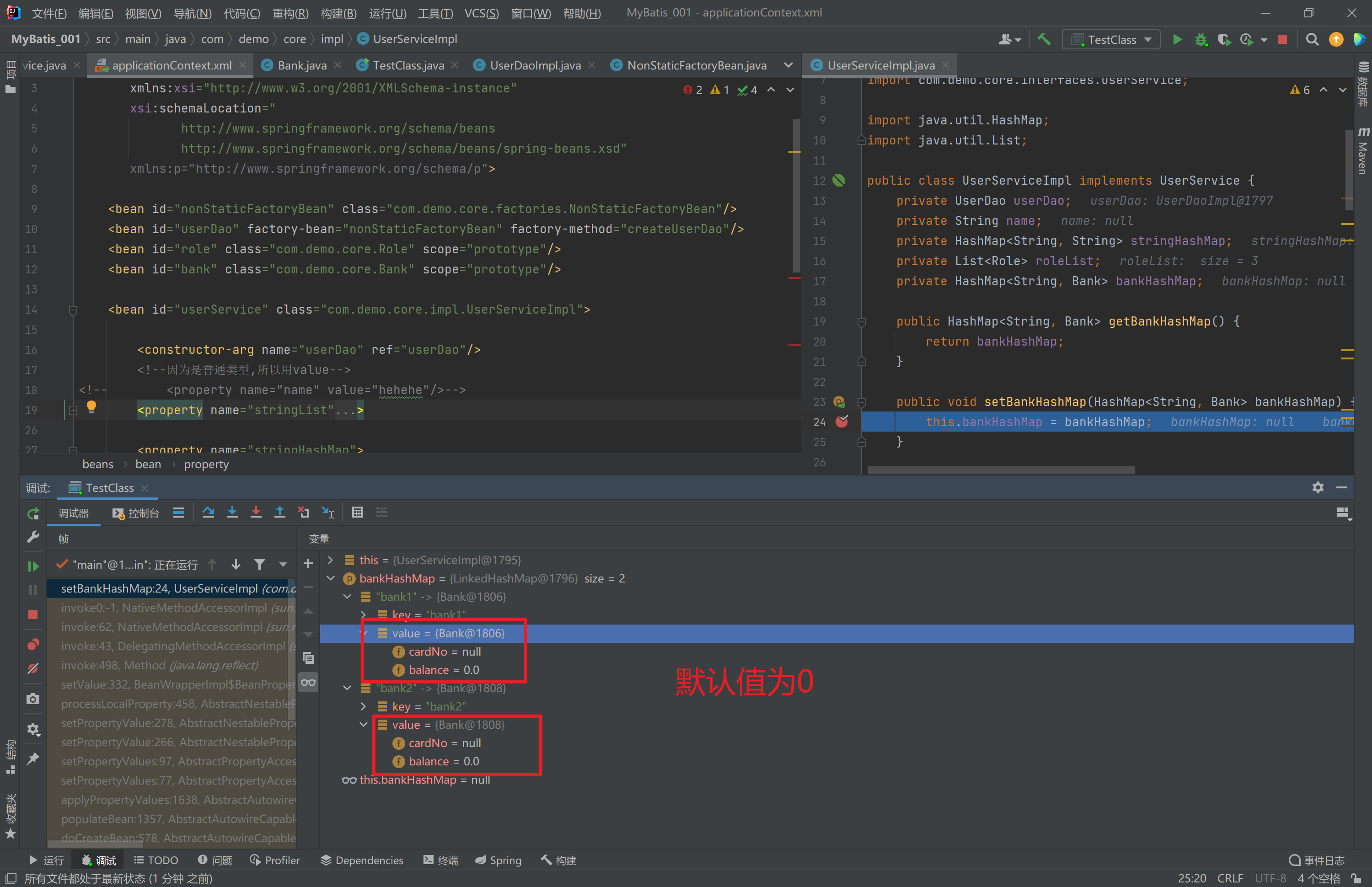Switch to the Bank.java tab

pyautogui.click(x=301, y=66)
